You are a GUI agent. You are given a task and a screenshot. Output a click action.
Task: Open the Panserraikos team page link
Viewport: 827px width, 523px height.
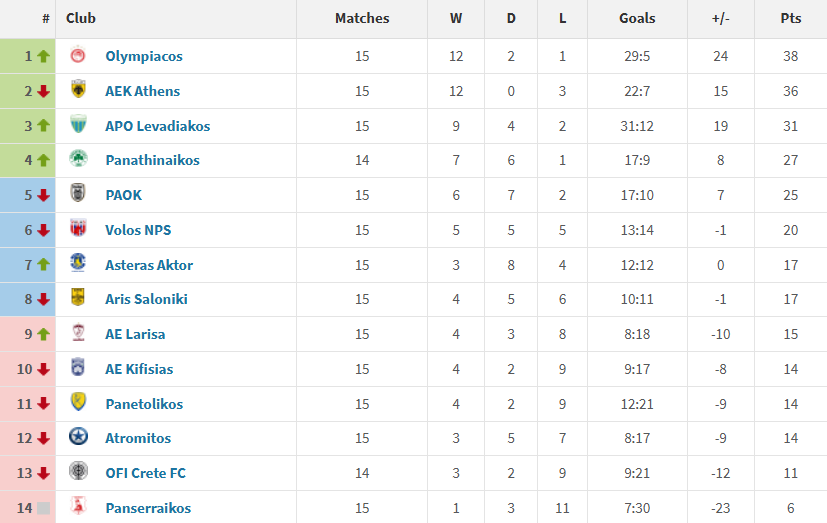(x=148, y=508)
